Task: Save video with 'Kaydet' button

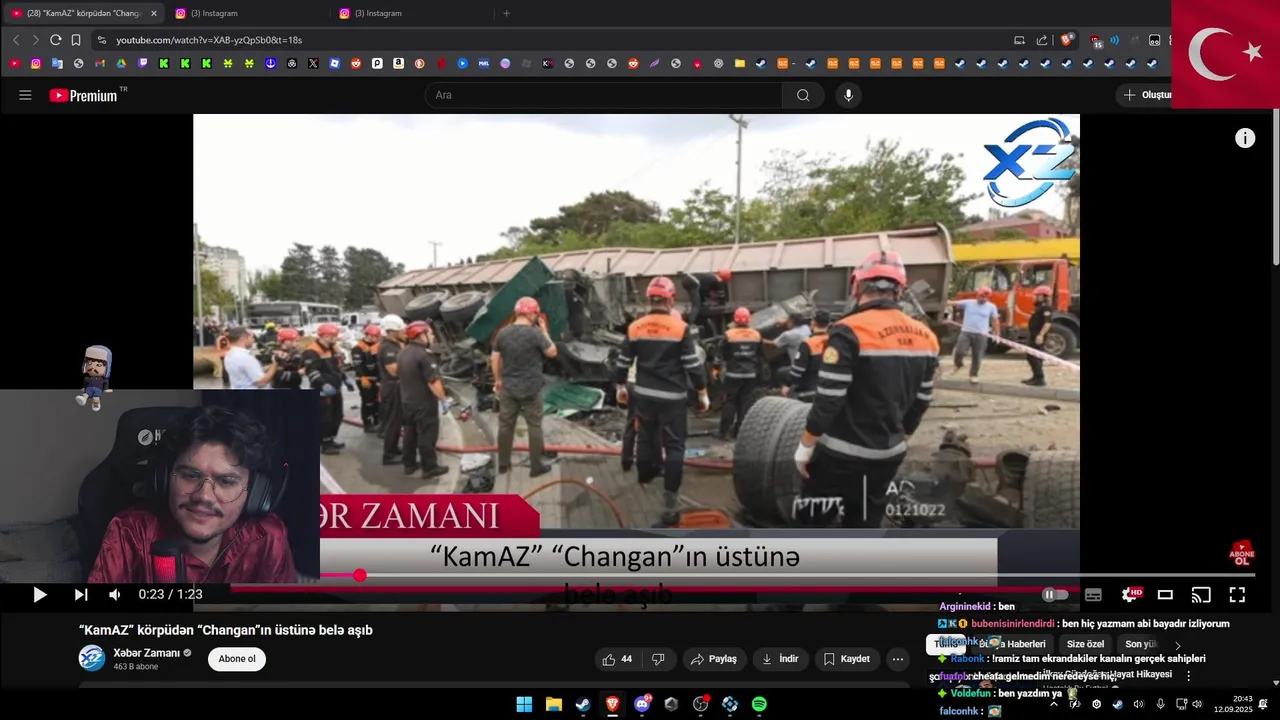Action: (x=846, y=659)
